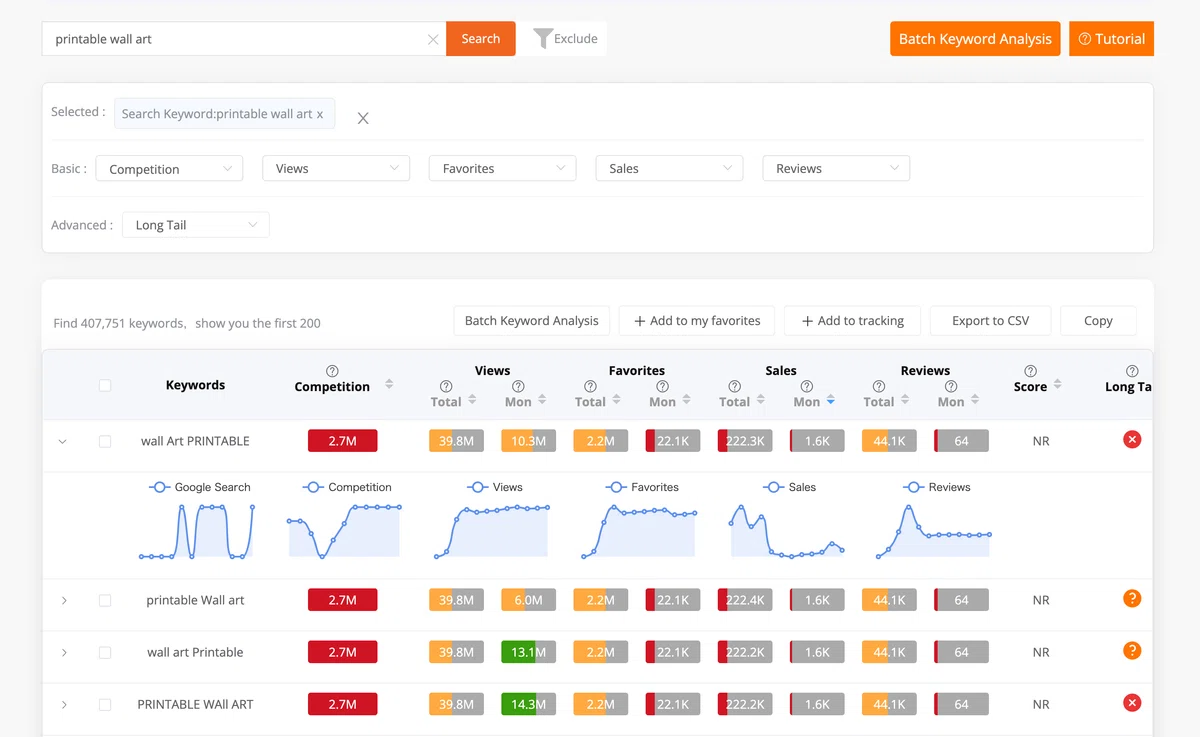Image resolution: width=1200 pixels, height=737 pixels.
Task: Click the orange question icon on printable Wall art row
Action: (x=1132, y=599)
